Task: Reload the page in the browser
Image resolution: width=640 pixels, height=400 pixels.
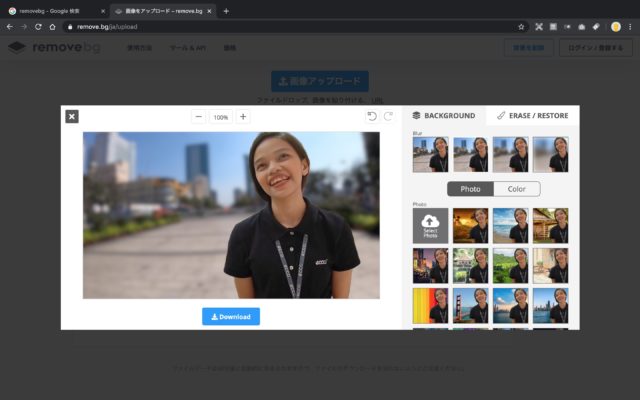Action: [x=38, y=26]
